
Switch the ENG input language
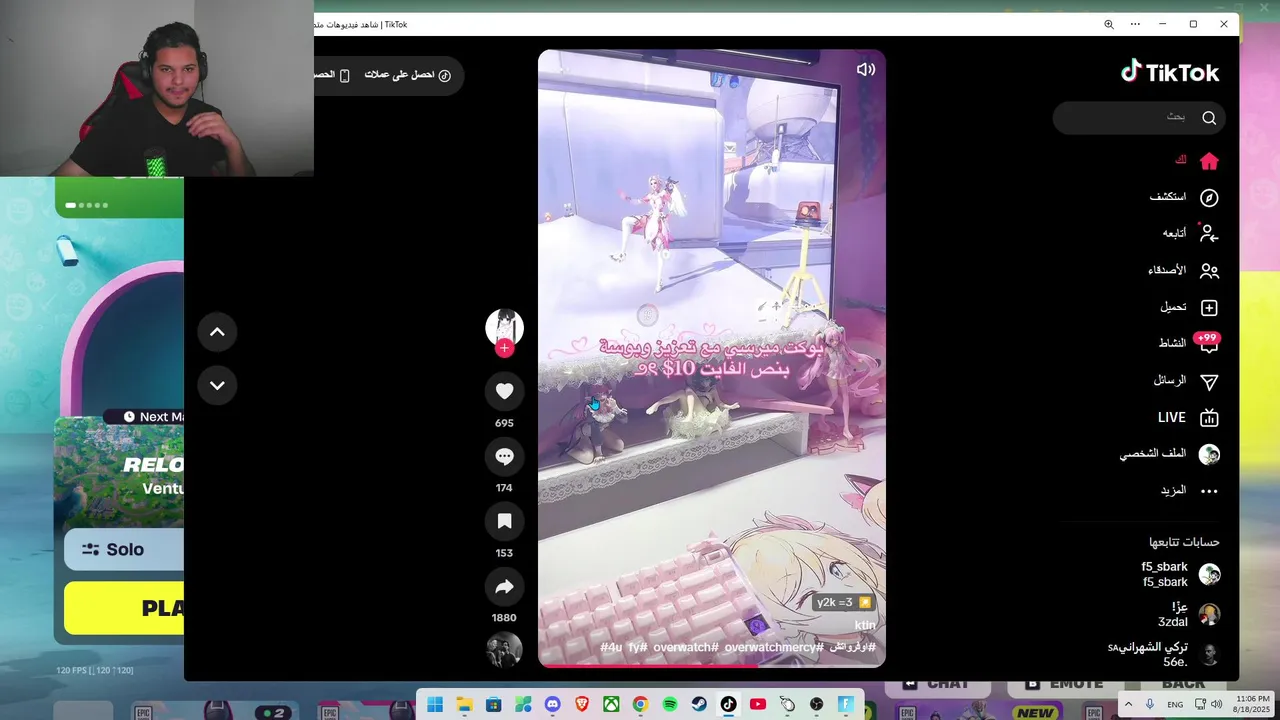[1175, 704]
